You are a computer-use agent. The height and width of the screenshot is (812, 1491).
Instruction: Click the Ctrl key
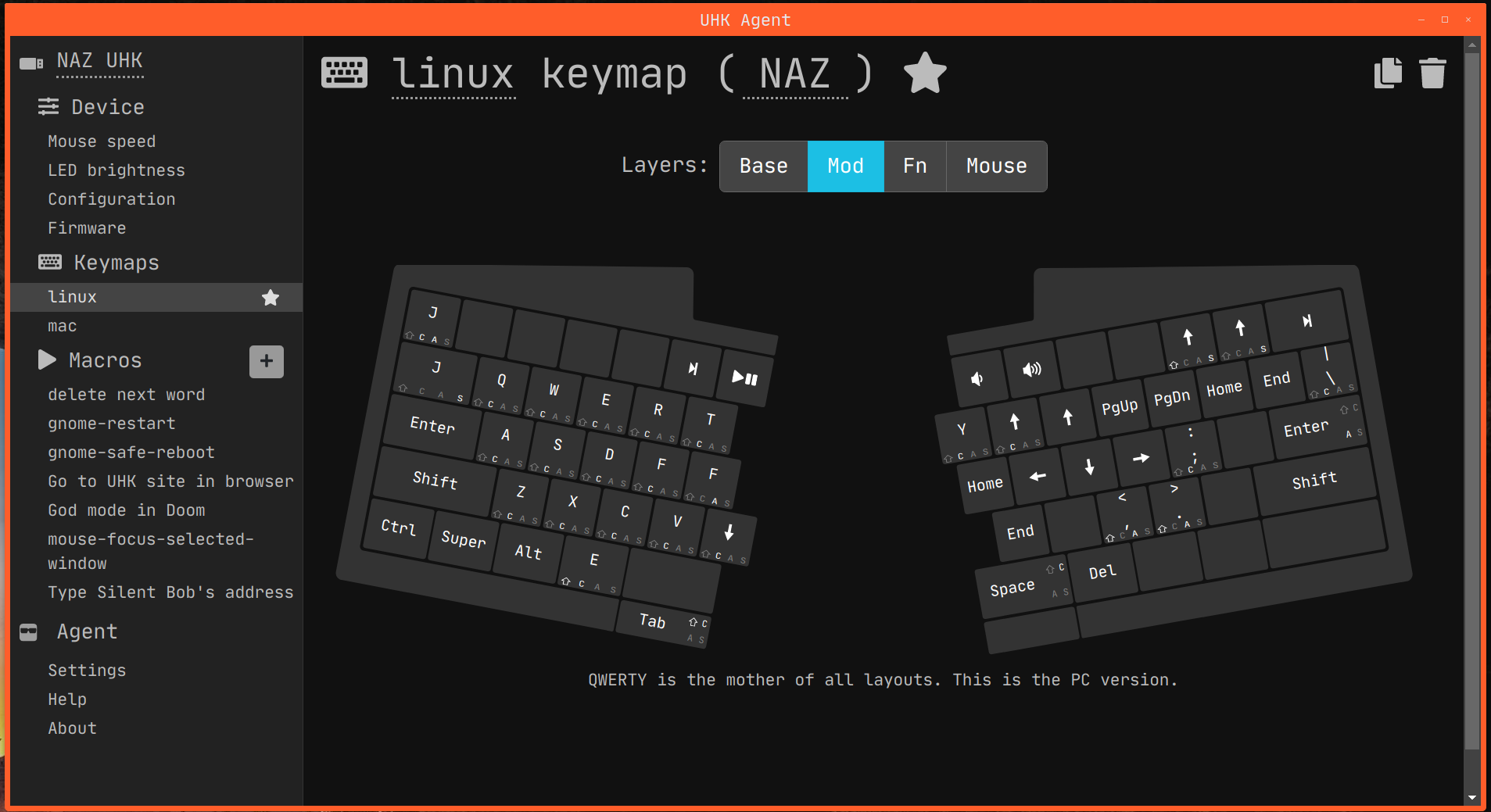coord(398,527)
